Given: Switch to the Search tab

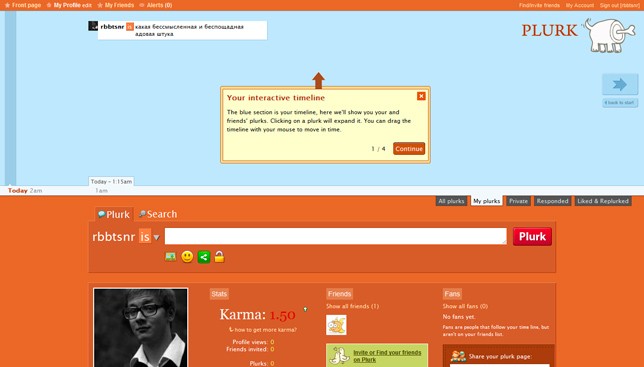Looking at the screenshot, I should pyautogui.click(x=158, y=214).
